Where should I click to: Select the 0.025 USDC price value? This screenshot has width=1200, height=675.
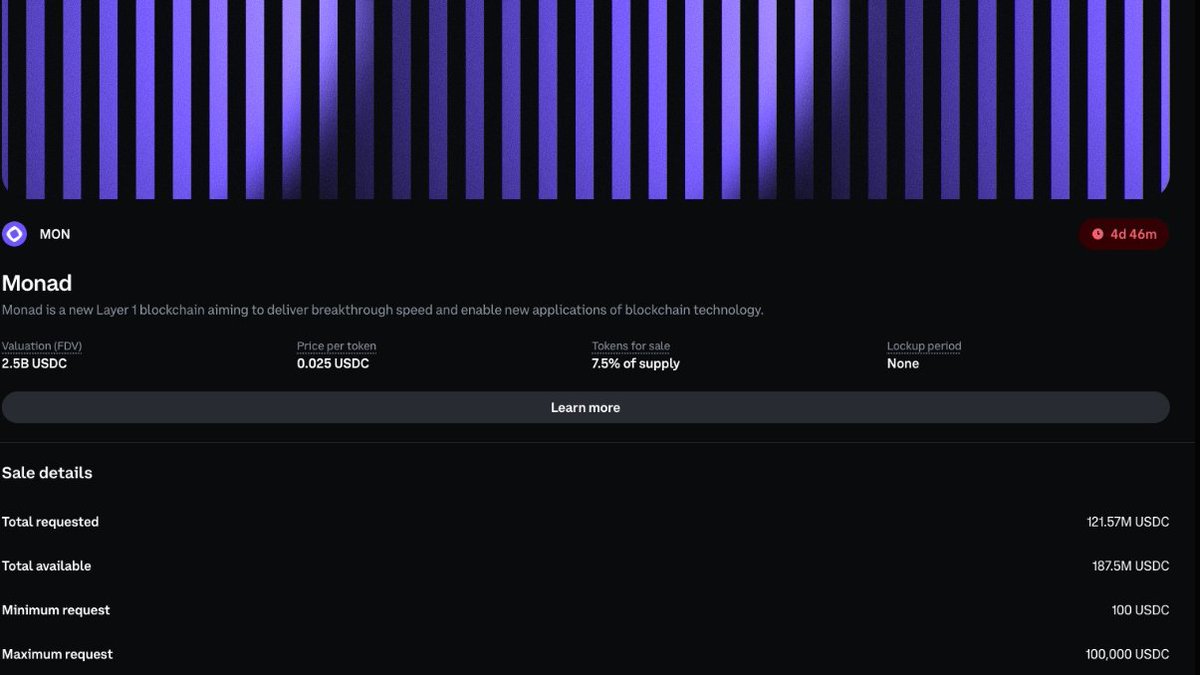click(x=333, y=364)
